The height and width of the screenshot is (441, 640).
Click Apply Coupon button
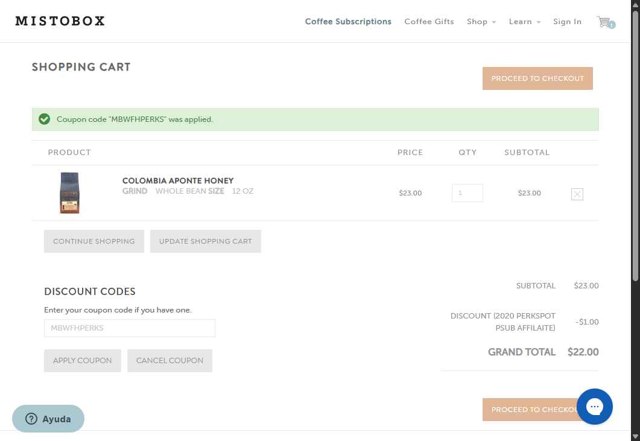pyautogui.click(x=82, y=361)
